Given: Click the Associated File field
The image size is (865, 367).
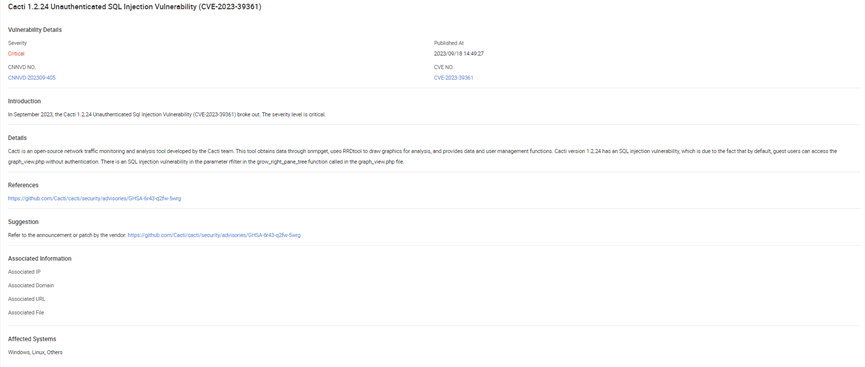Looking at the screenshot, I should click(25, 313).
